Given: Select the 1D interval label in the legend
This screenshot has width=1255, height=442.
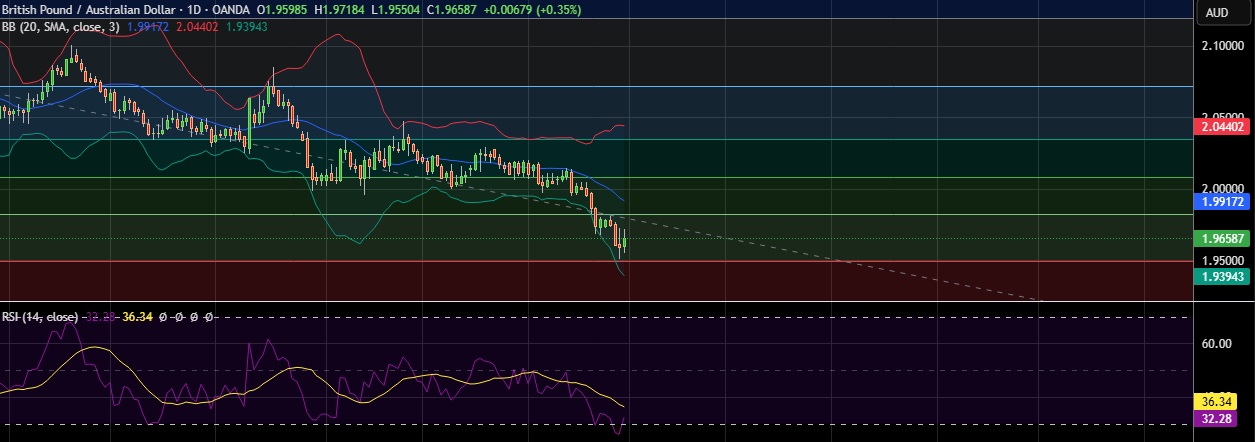Looking at the screenshot, I should click(182, 10).
